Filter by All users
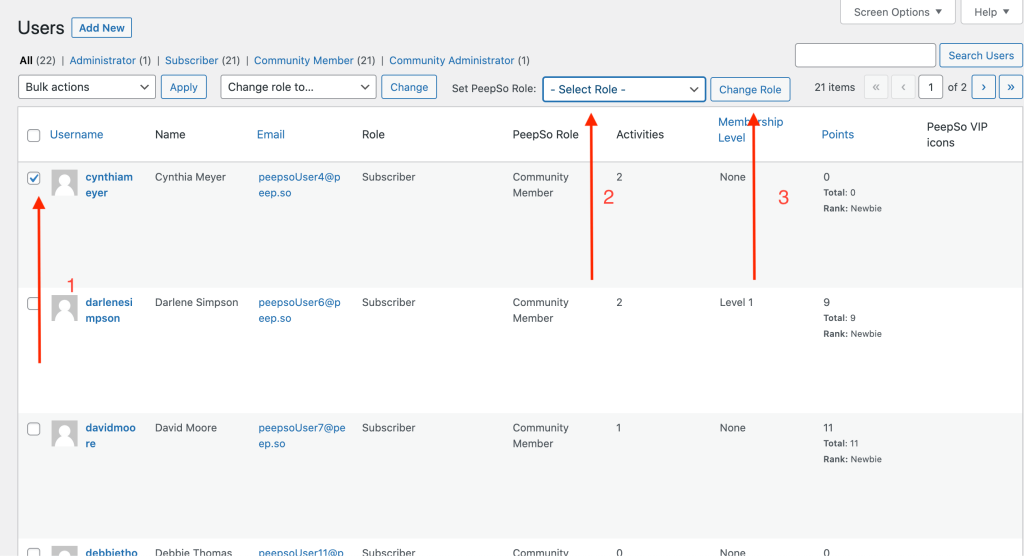 click(26, 60)
